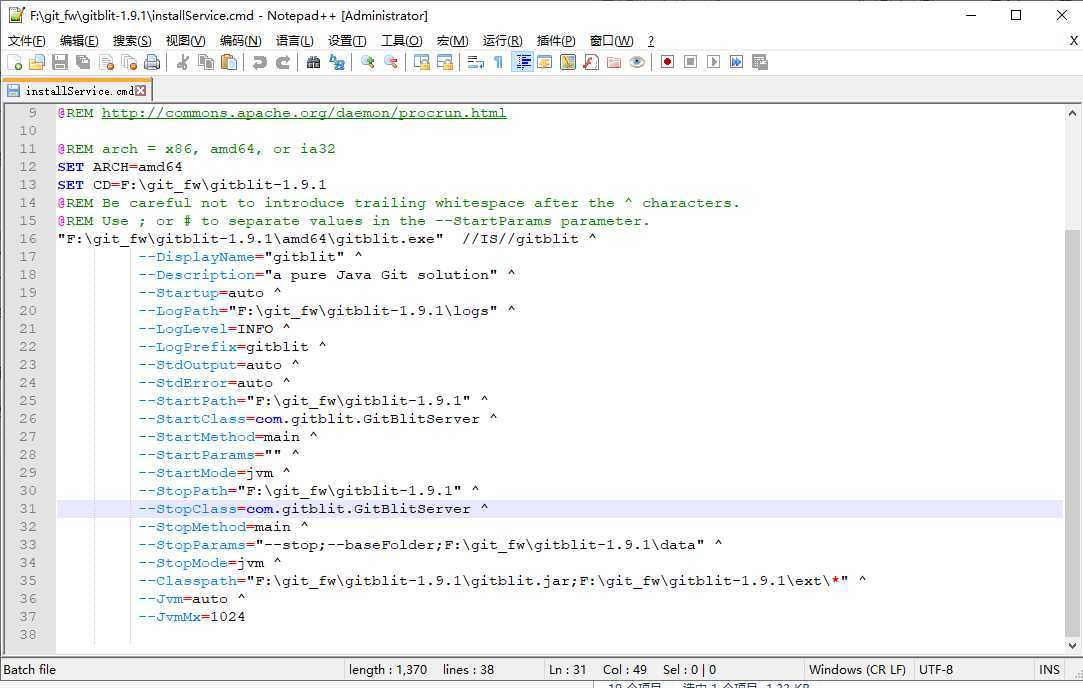Click the vertical scrollbar thumb

[x=1072, y=432]
